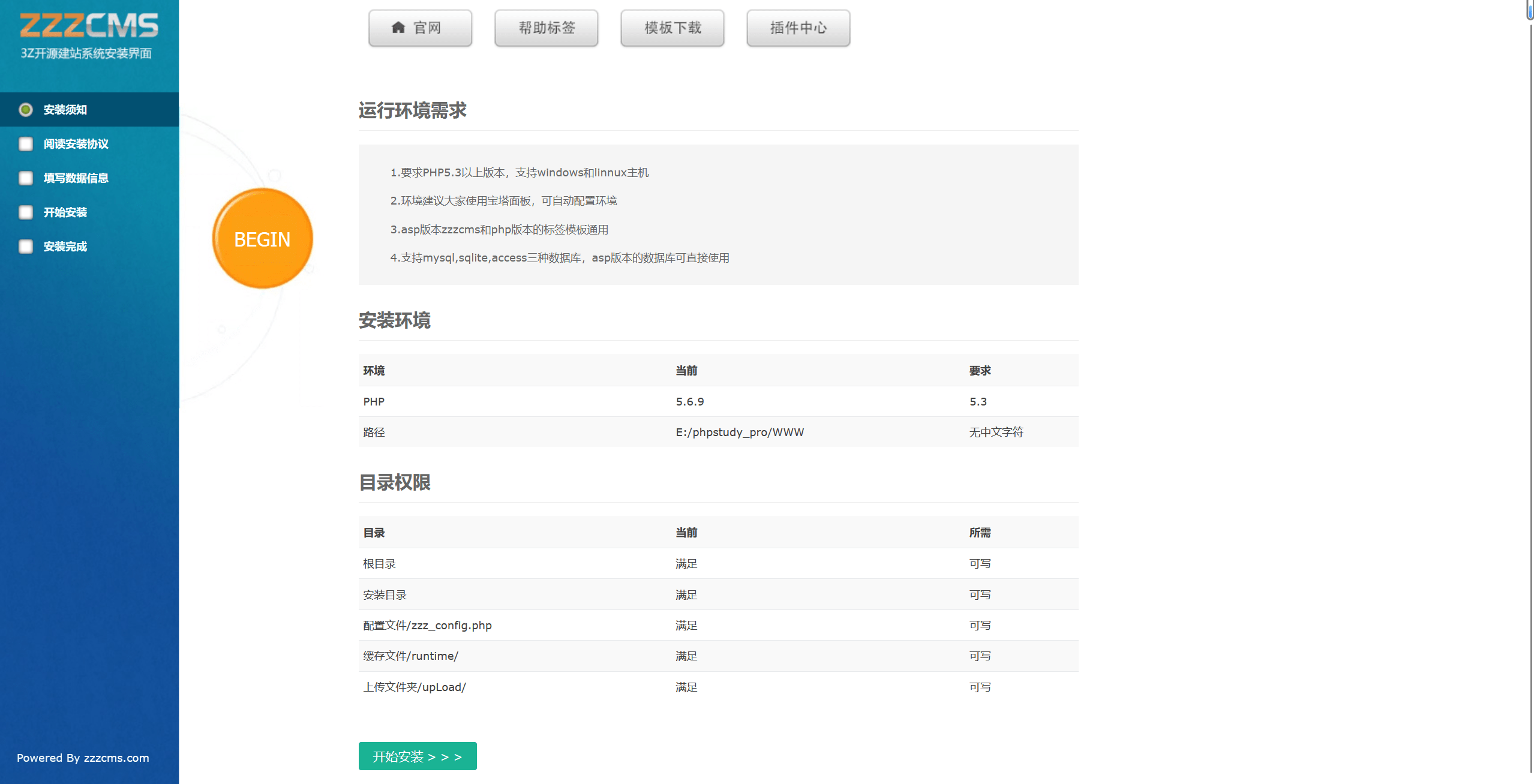Click the green indicator next to 安装须知
Image resolution: width=1534 pixels, height=784 pixels.
tap(26, 110)
